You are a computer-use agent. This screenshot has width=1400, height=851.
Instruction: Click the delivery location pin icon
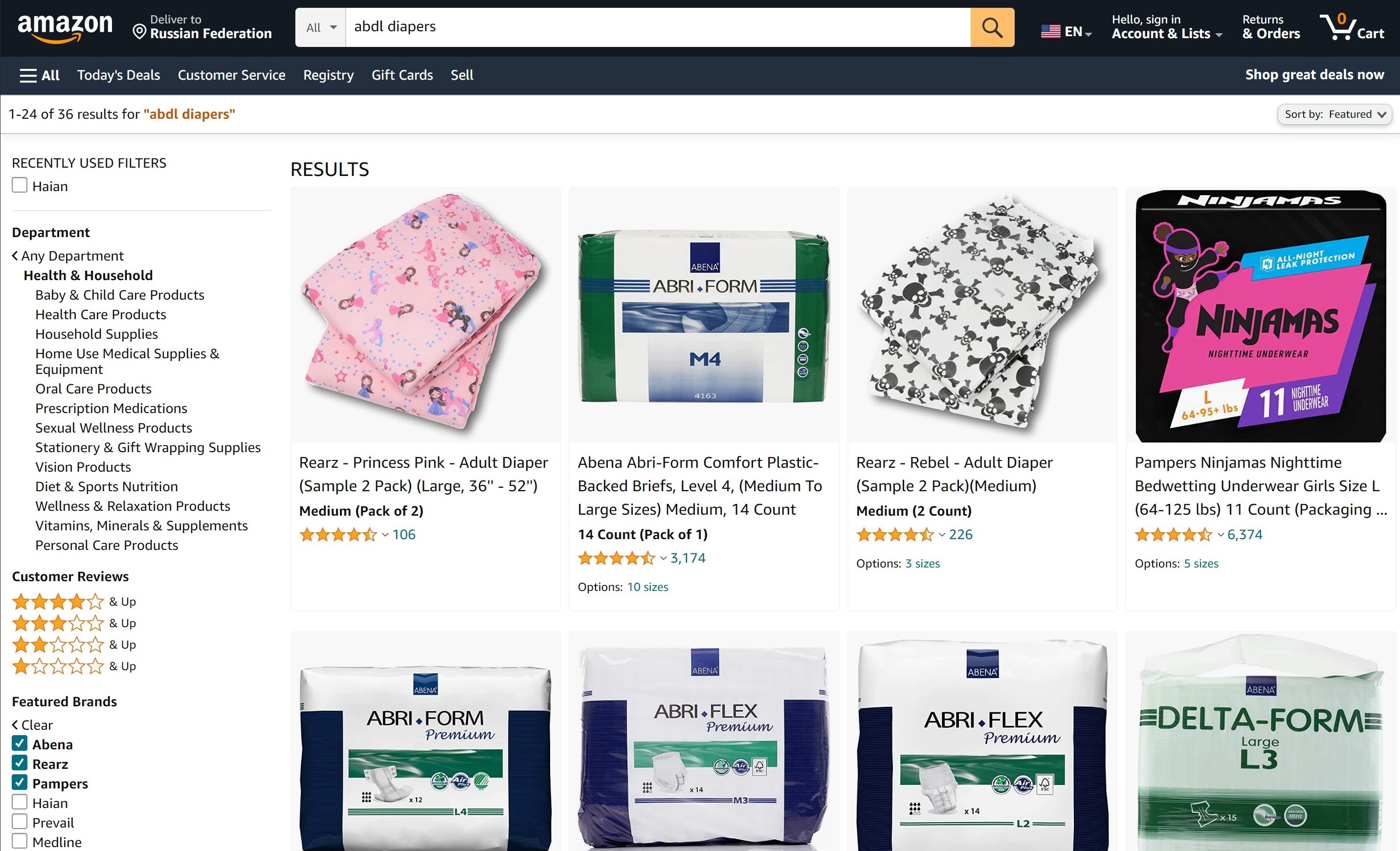pyautogui.click(x=139, y=32)
